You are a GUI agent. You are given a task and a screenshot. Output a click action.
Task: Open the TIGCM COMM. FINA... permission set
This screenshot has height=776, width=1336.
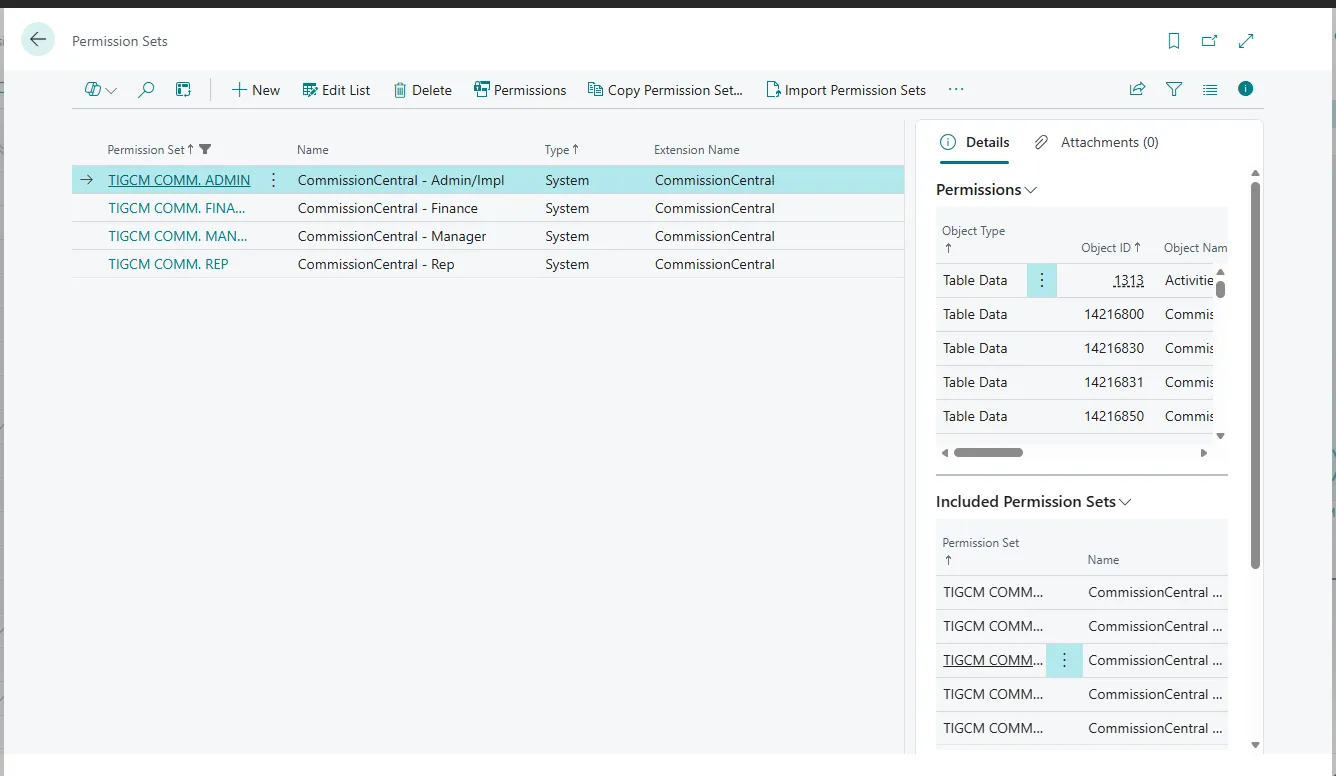click(177, 208)
